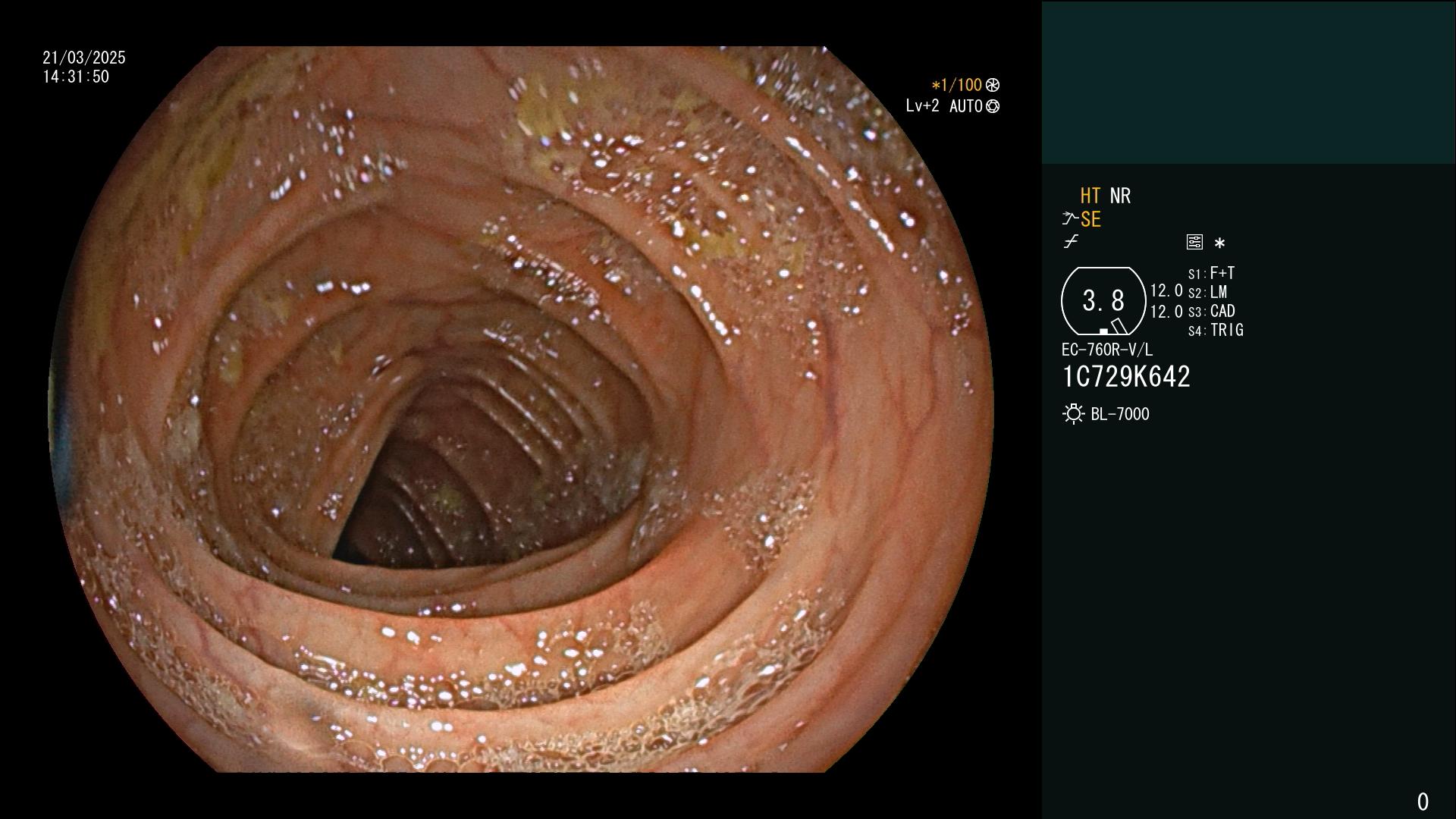This screenshot has width=1456, height=819.
Task: Click the endoscopic colon lumen image
Action: pos(522,409)
